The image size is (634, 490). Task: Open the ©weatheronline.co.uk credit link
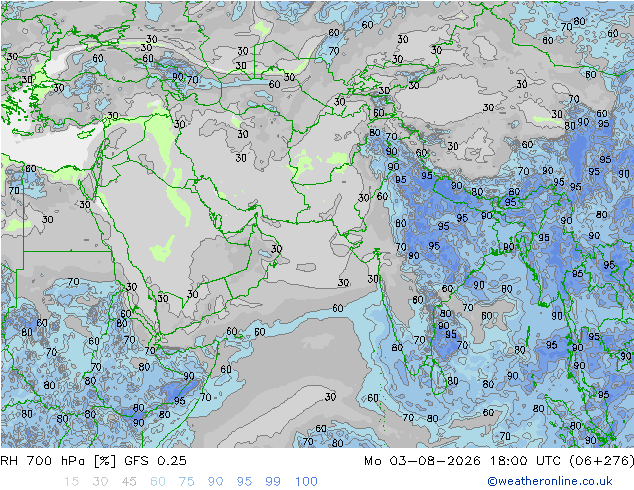[549, 481]
